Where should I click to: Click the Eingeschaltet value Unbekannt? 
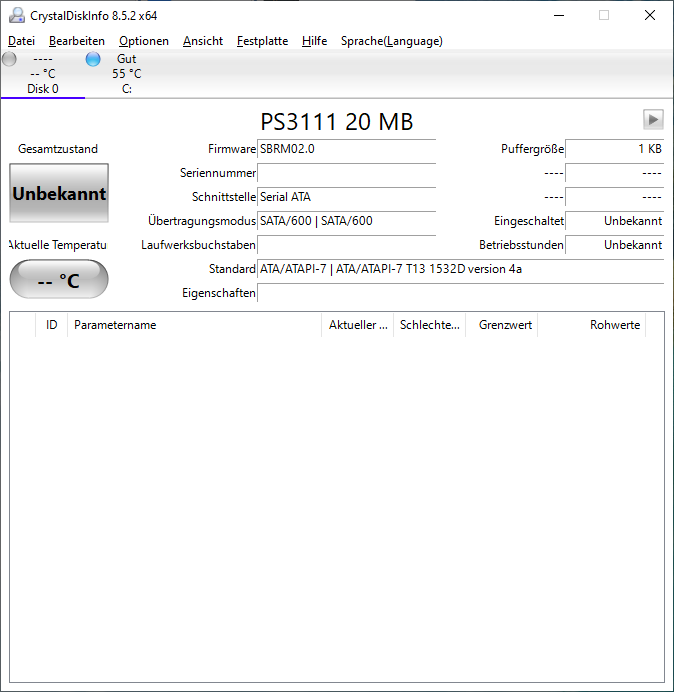click(615, 221)
